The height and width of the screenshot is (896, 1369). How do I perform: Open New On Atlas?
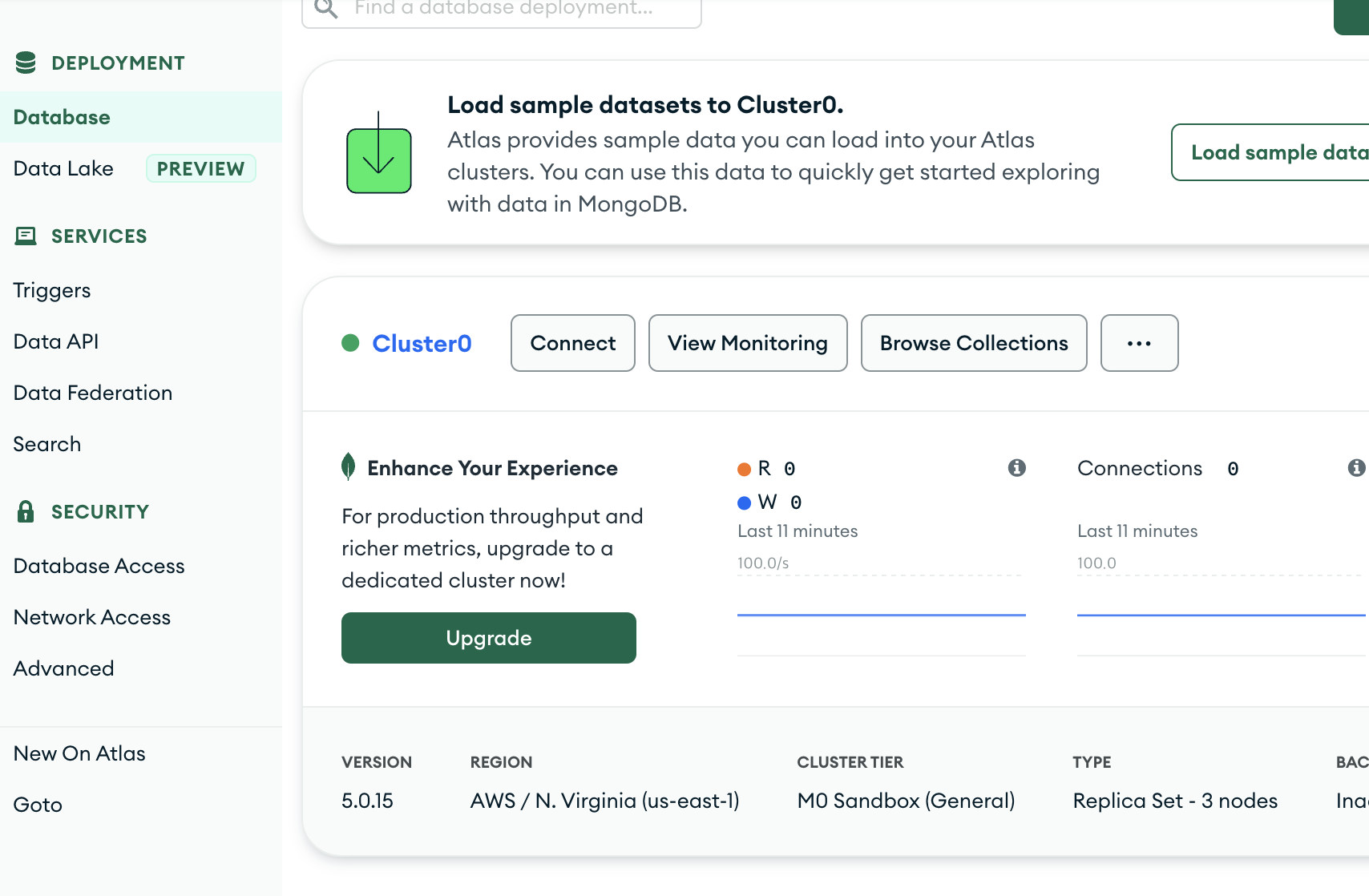[x=79, y=753]
